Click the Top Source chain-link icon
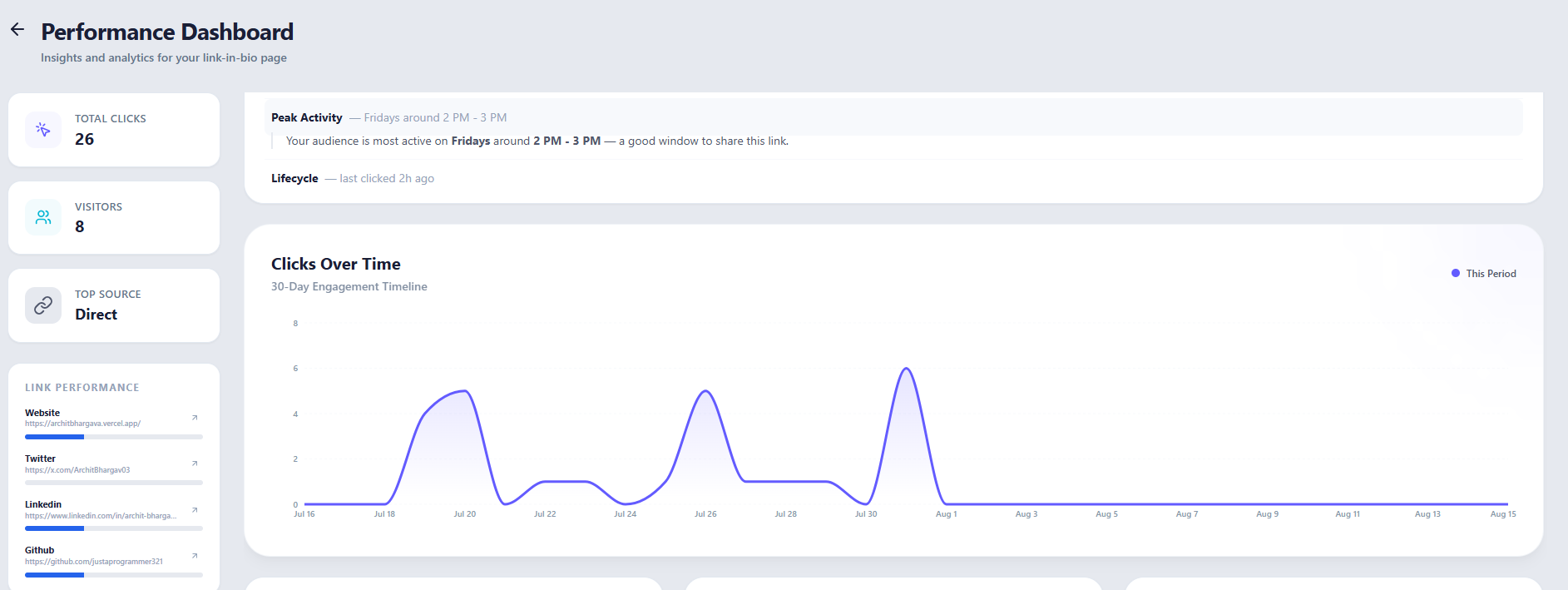 [43, 305]
